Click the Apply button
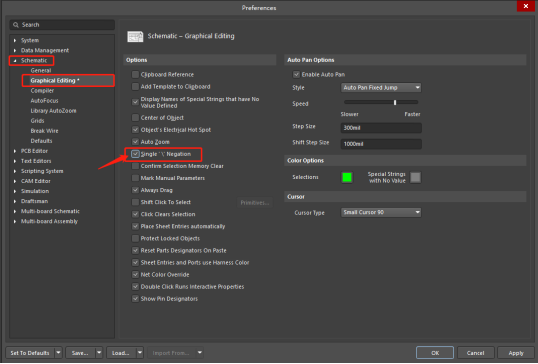538x364 pixels. 516,353
